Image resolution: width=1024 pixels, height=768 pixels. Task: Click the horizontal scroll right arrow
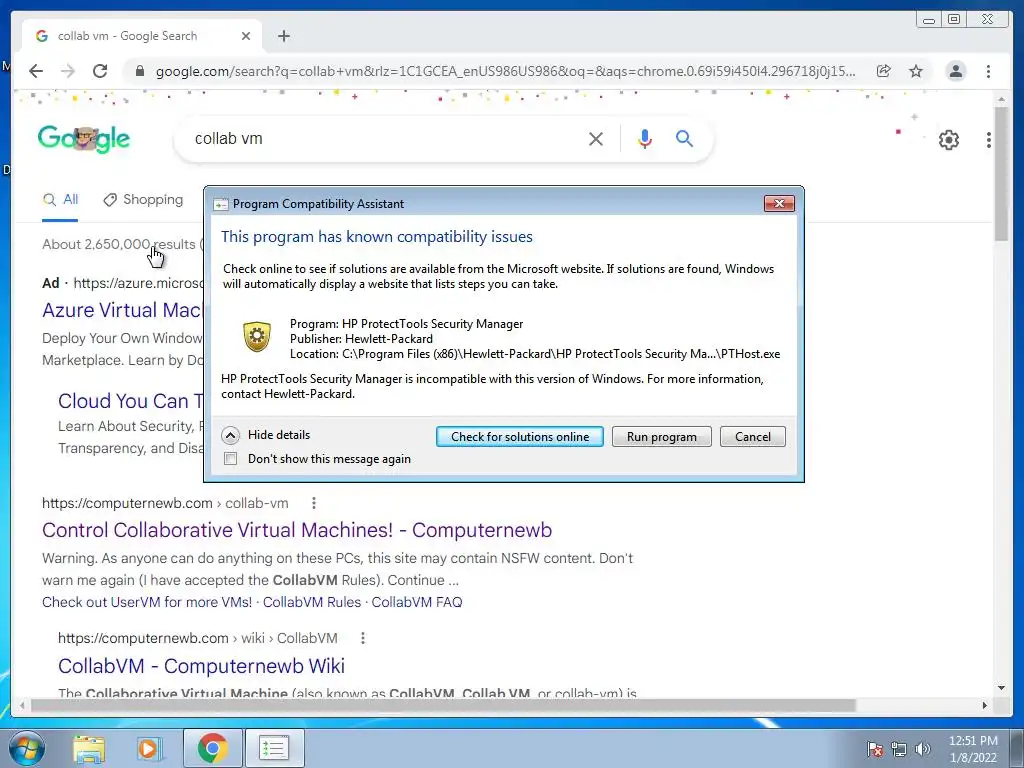[x=985, y=705]
